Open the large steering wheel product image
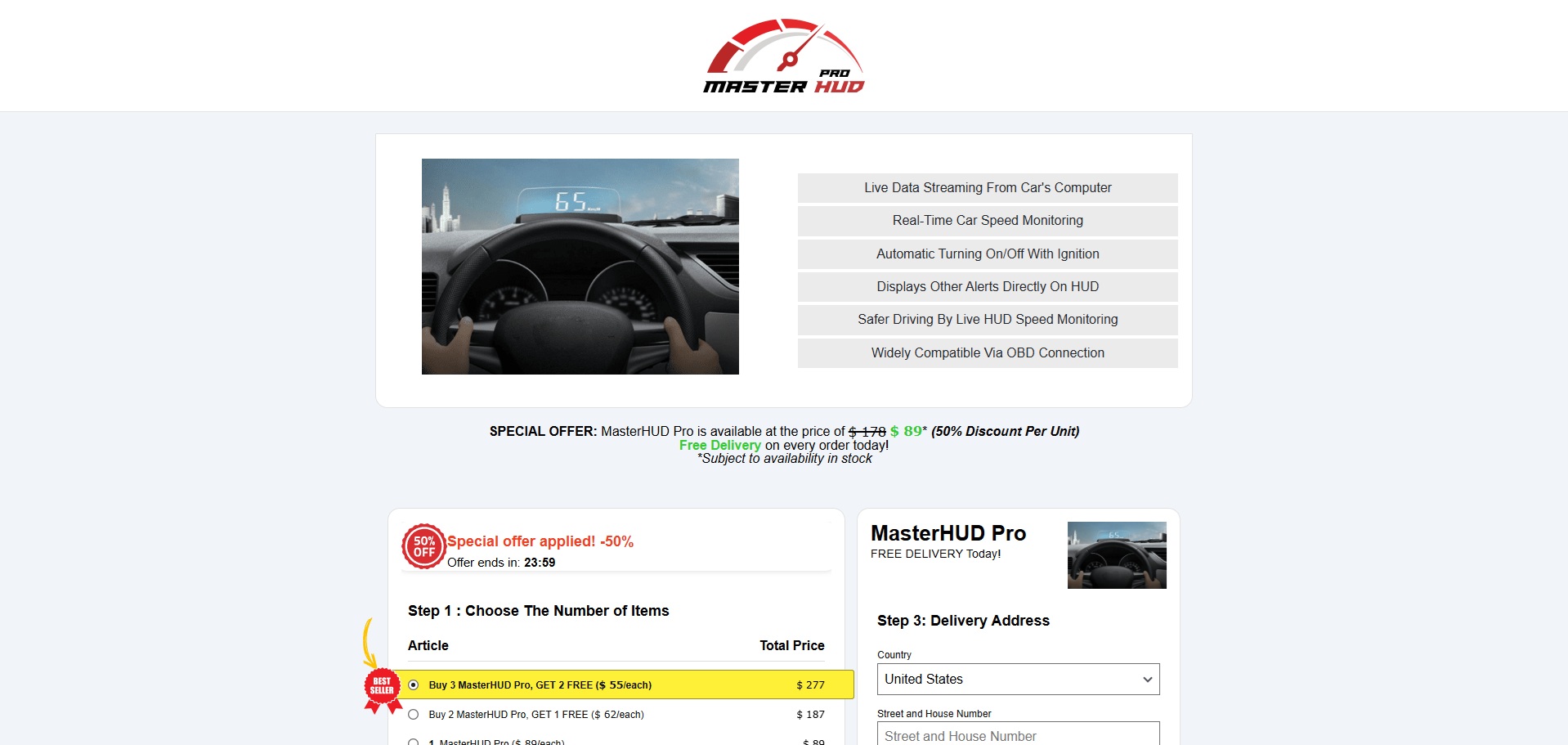1568x745 pixels. (580, 267)
